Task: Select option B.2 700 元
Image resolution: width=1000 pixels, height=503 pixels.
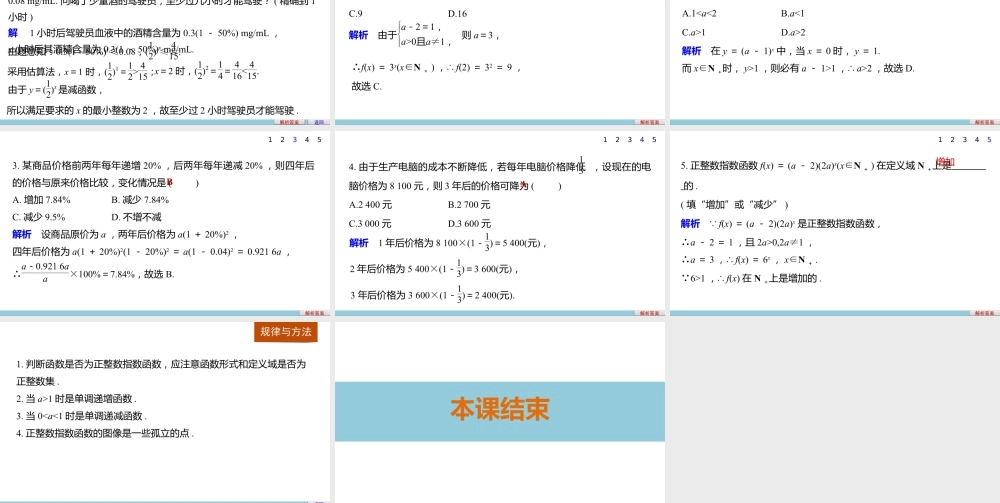Action: click(x=469, y=205)
